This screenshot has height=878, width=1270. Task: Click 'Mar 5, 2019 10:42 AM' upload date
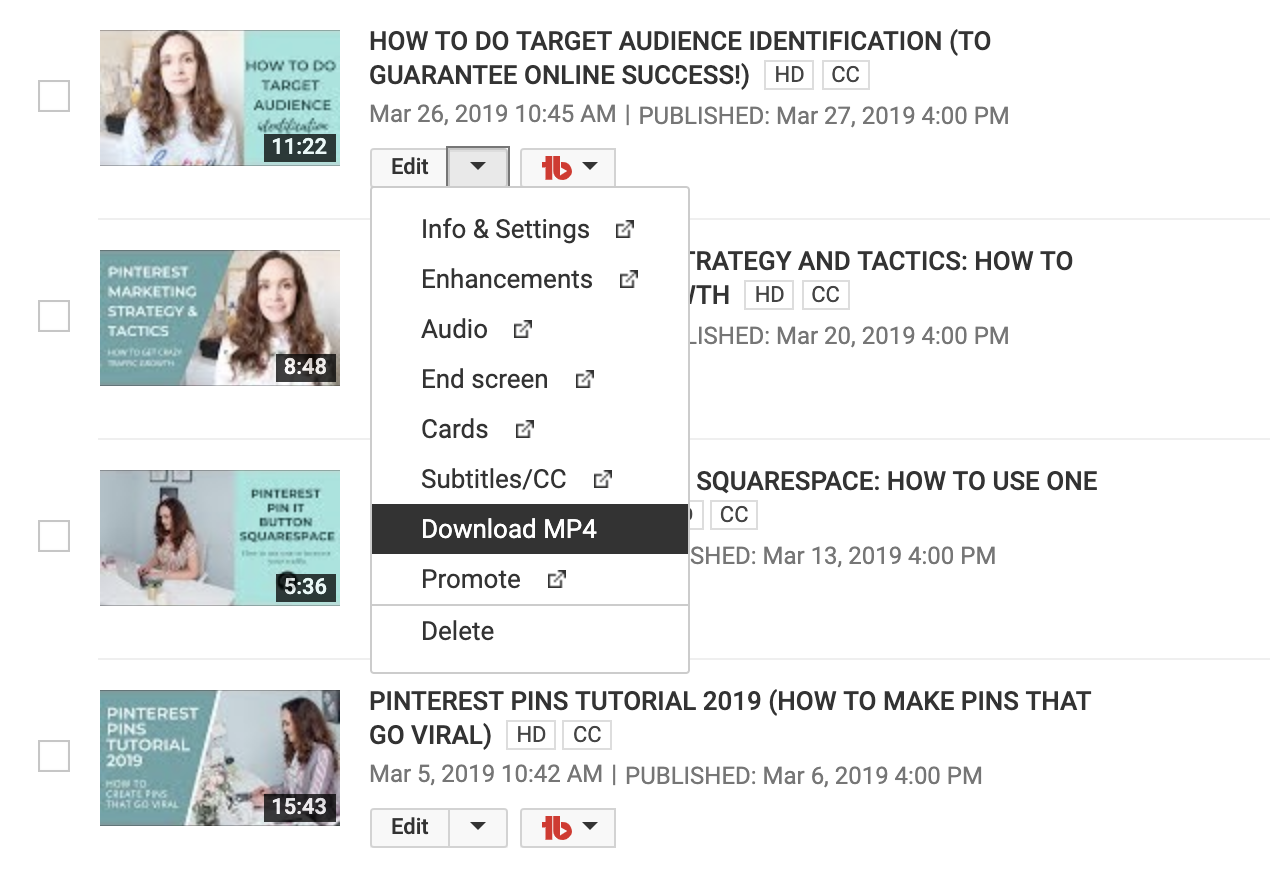click(x=486, y=775)
